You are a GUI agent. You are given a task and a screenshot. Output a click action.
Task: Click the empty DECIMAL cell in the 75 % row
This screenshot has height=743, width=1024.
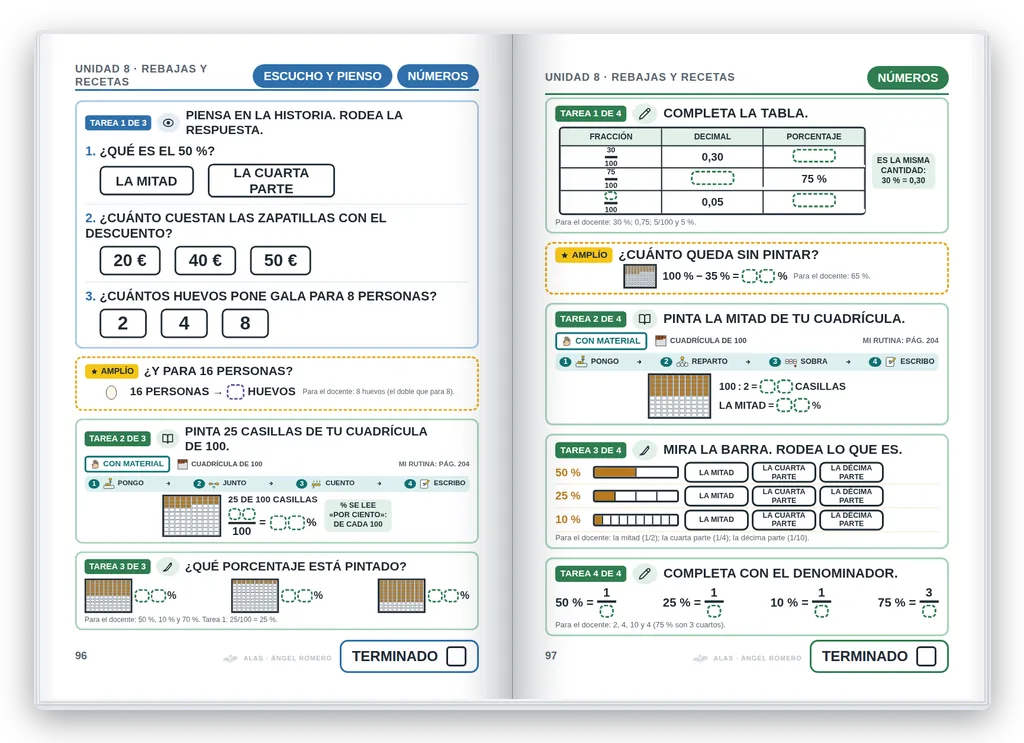712,178
